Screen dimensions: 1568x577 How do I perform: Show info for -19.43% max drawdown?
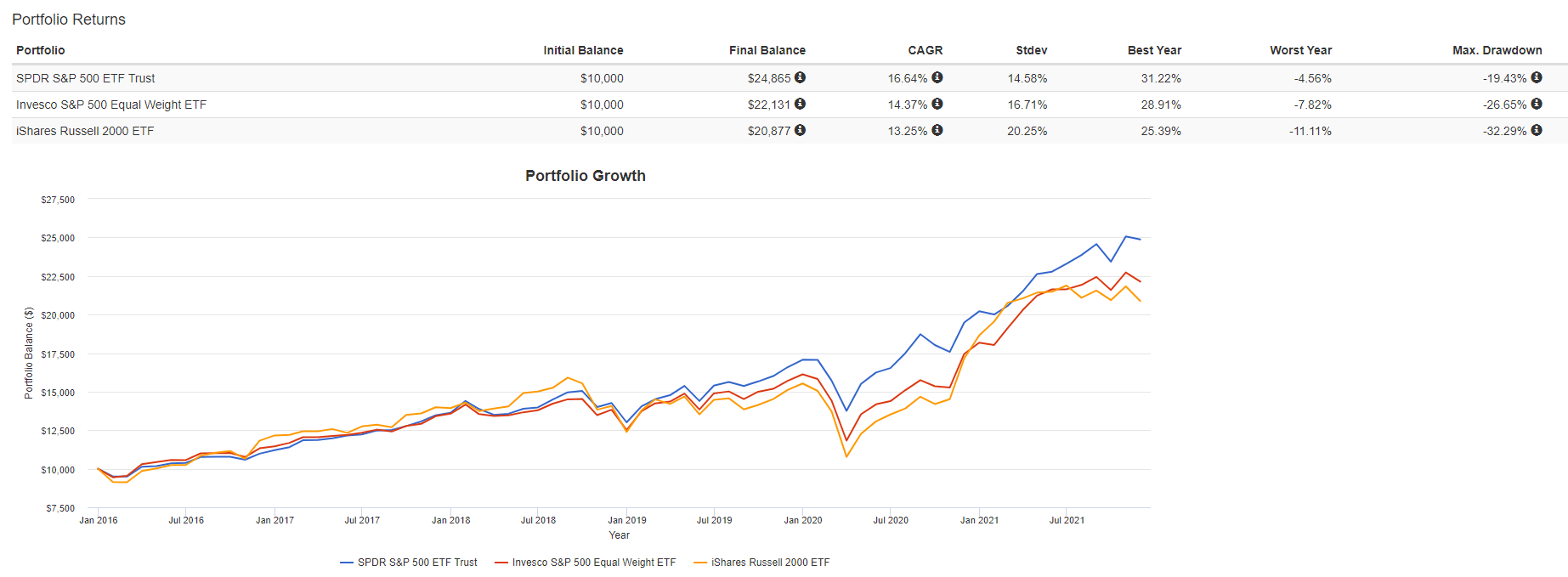pos(1536,77)
